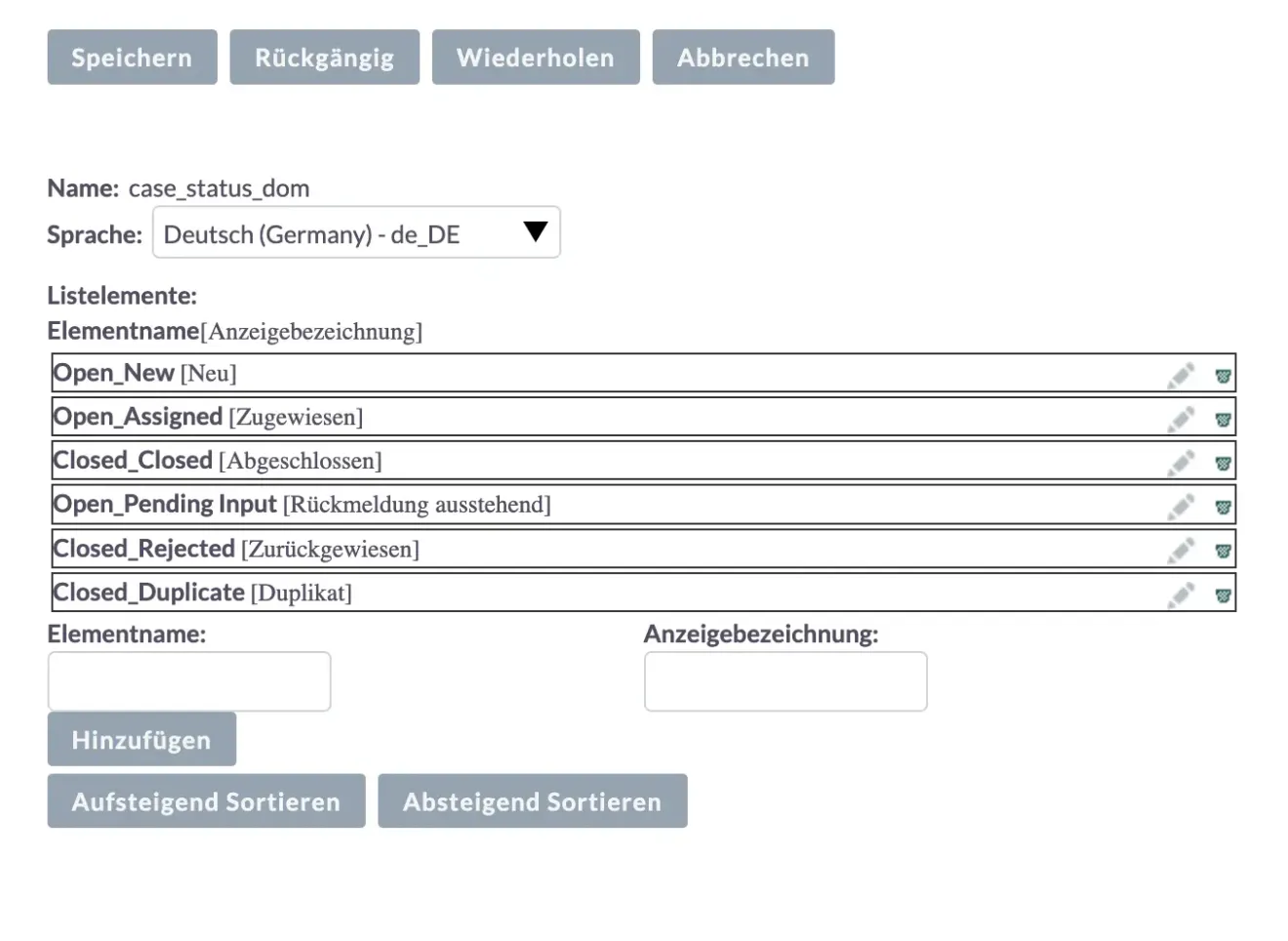Click the edit pencil for Open_Assigned
This screenshot has height=941, width=1288.
pos(1181,417)
